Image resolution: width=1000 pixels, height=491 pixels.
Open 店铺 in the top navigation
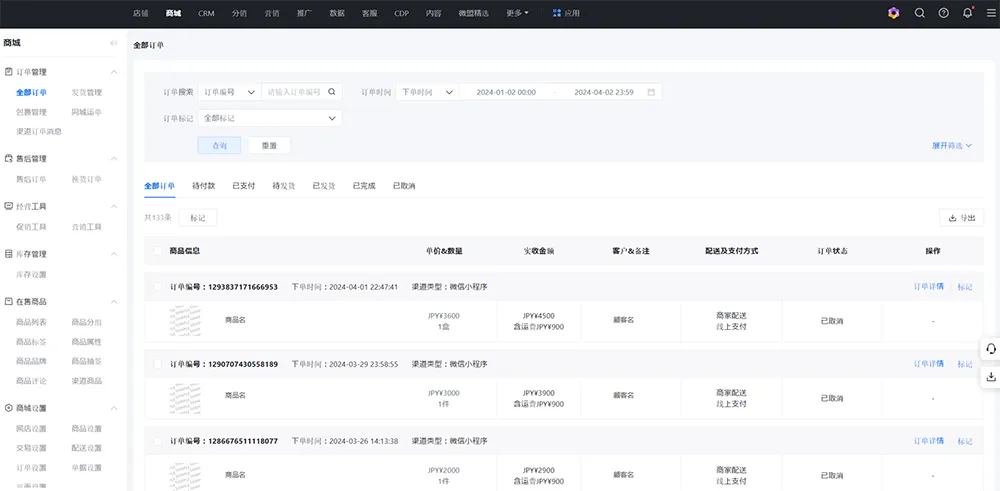point(140,13)
